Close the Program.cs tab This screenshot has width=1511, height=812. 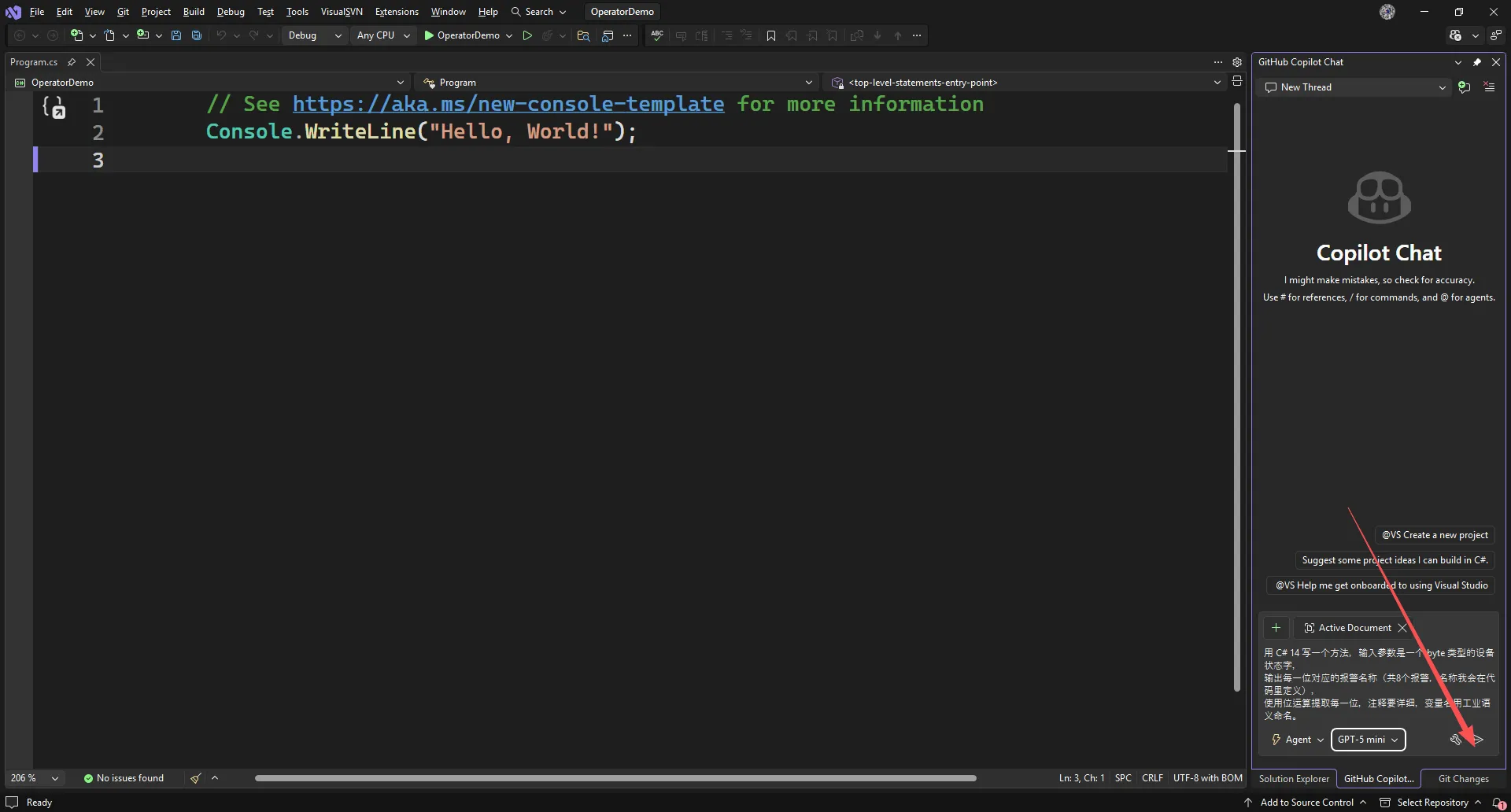click(91, 62)
